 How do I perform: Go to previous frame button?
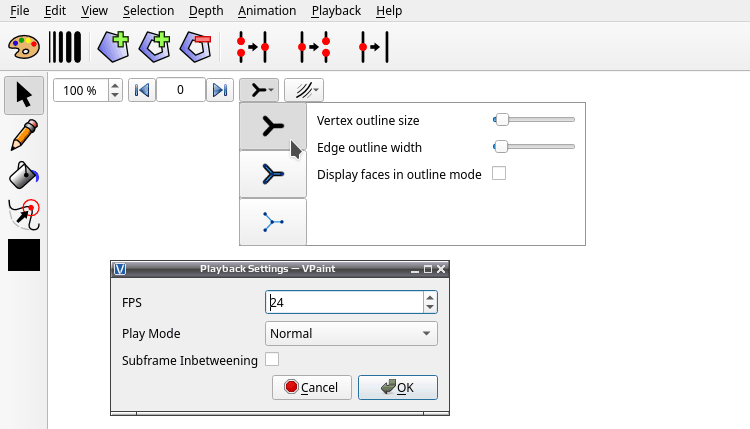pyautogui.click(x=142, y=90)
